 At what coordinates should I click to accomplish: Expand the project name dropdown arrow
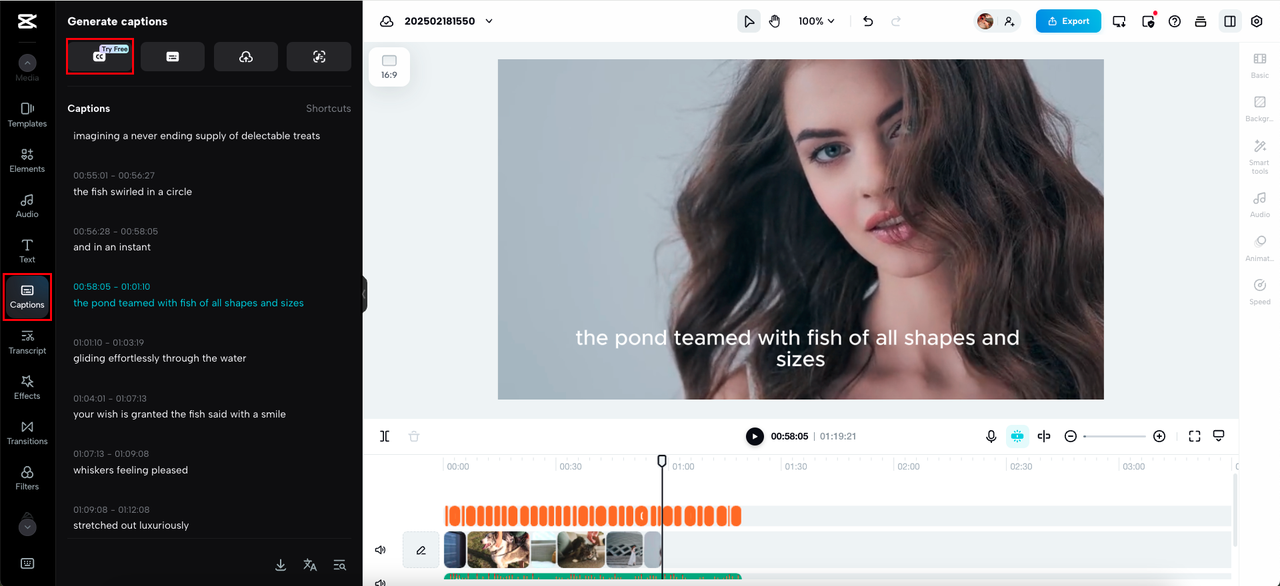click(x=489, y=21)
